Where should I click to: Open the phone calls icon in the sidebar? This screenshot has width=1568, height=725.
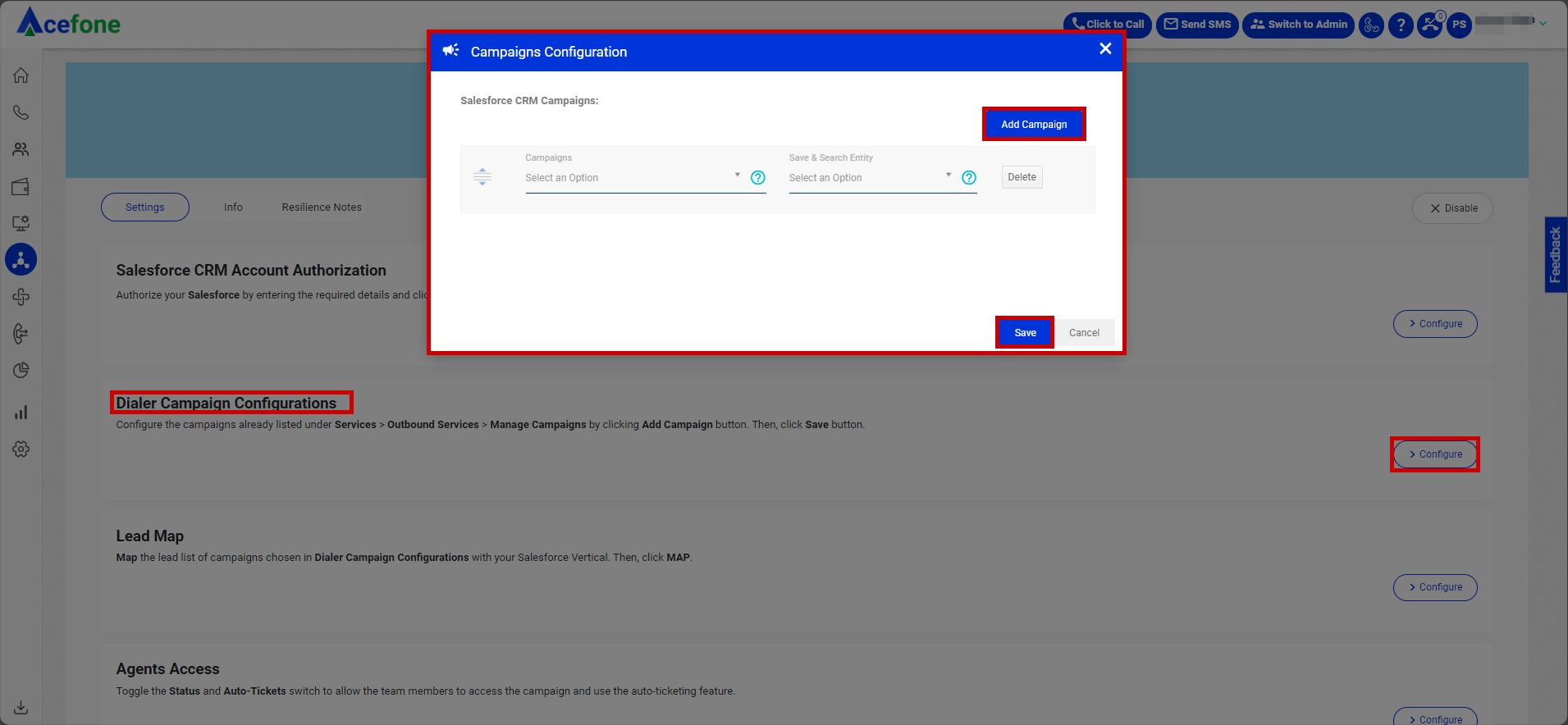(x=21, y=112)
